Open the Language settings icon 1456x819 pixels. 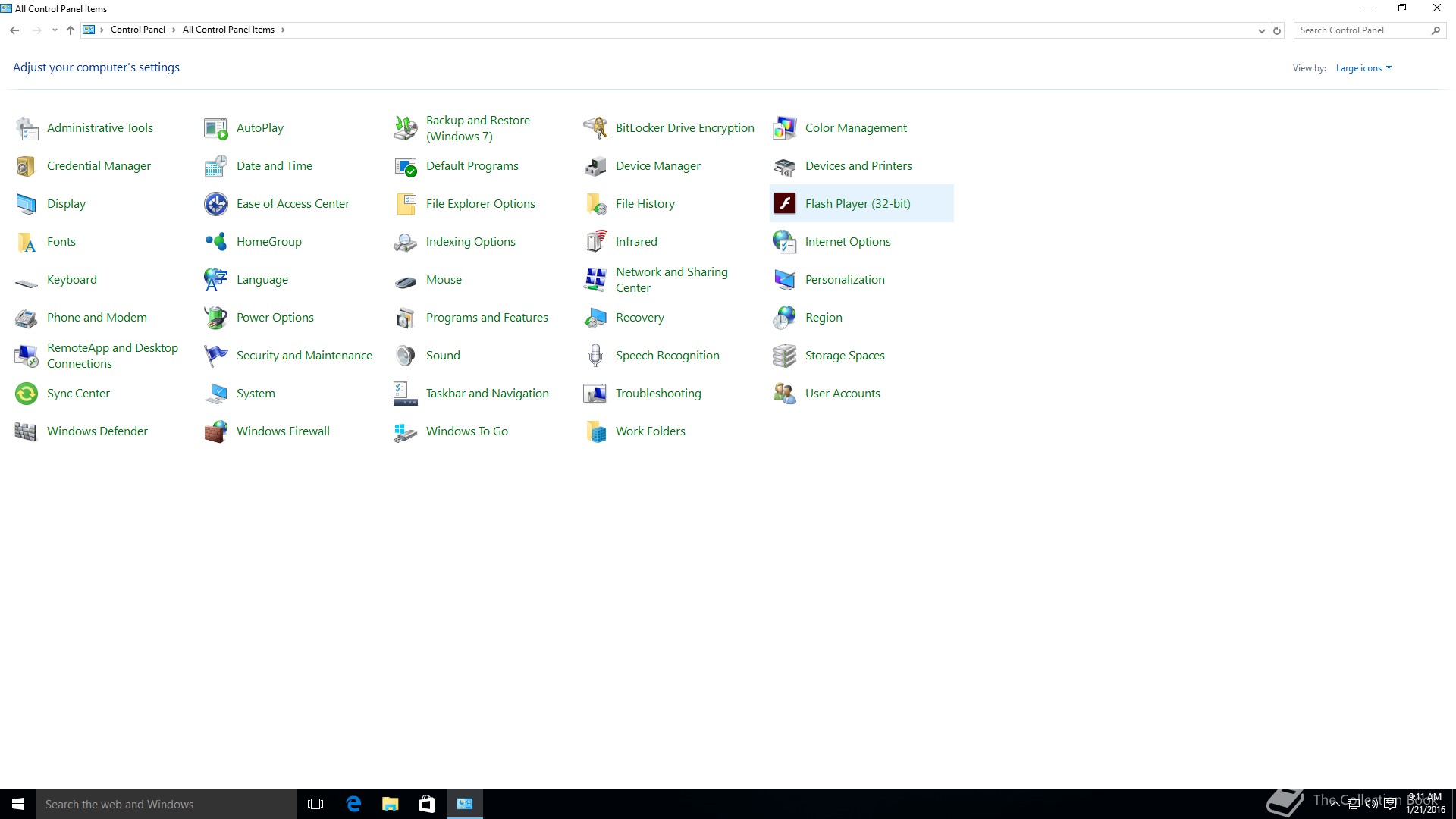pyautogui.click(x=216, y=280)
